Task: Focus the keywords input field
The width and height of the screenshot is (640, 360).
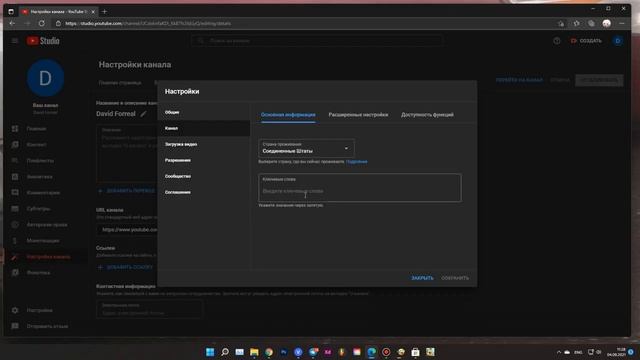Action: [360, 188]
